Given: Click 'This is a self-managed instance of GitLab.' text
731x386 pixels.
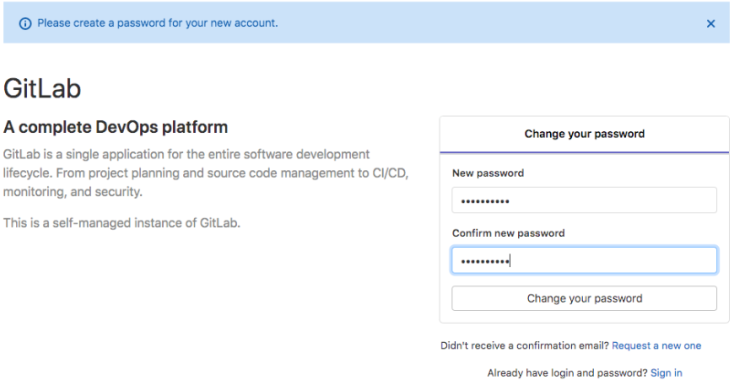Looking at the screenshot, I should 122,223.
